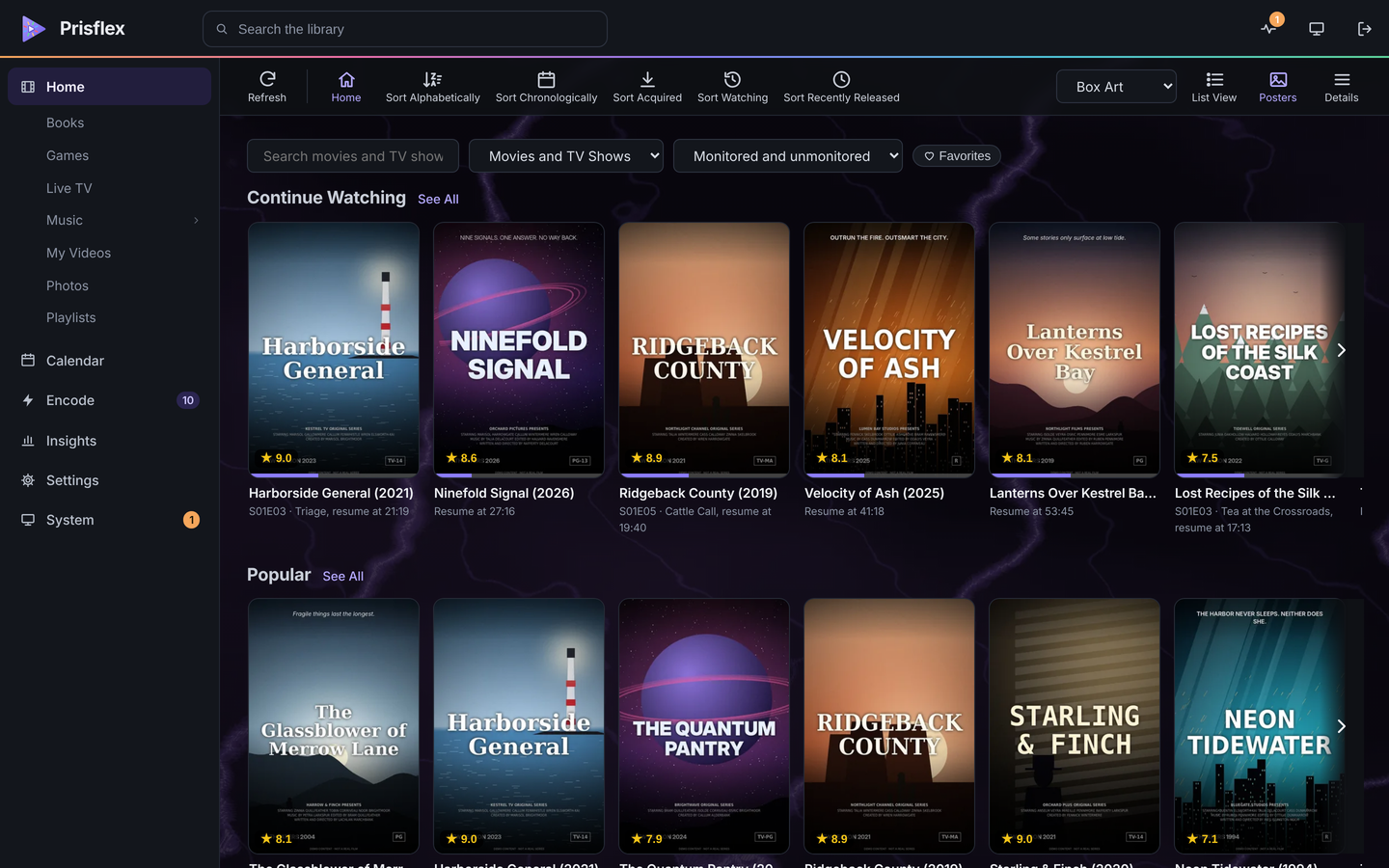Open the Ninefold Signal (2026) title link
Image resolution: width=1389 pixels, height=868 pixels.
(504, 493)
